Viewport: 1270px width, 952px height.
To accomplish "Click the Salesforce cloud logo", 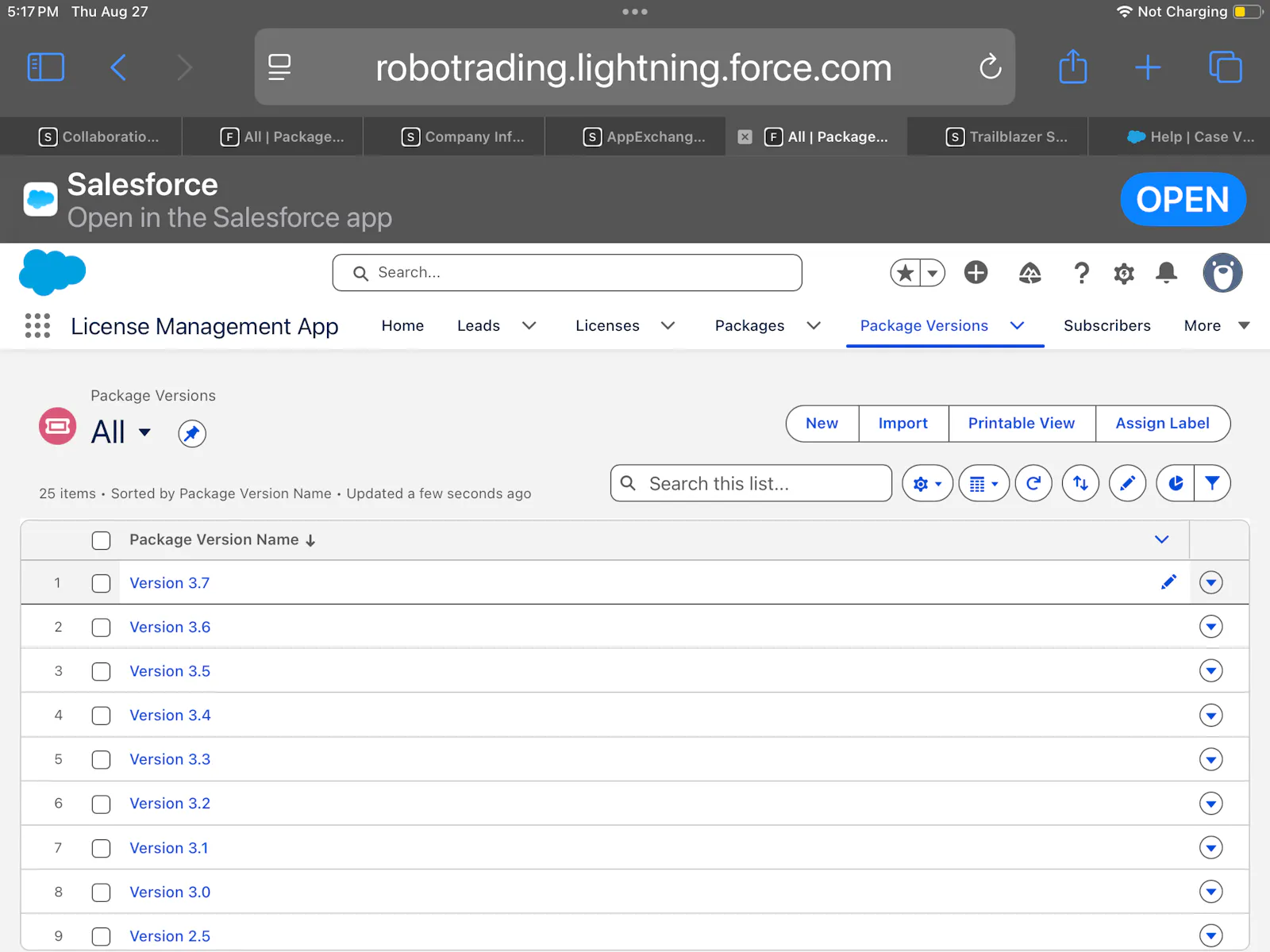I will click(x=52, y=272).
